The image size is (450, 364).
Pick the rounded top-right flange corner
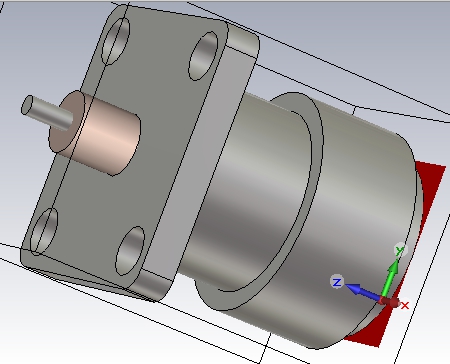[245, 40]
